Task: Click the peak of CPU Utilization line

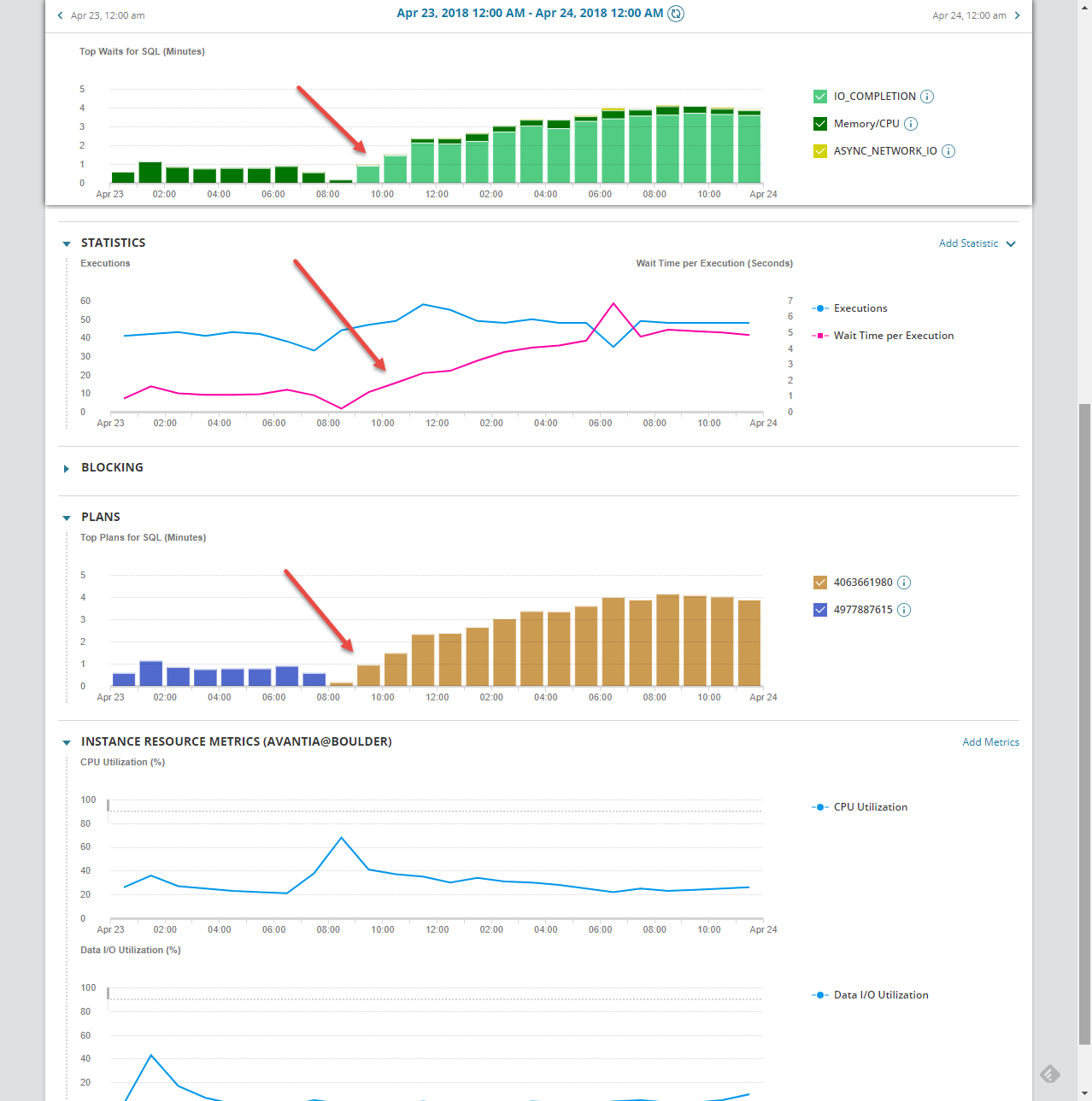Action: click(342, 838)
